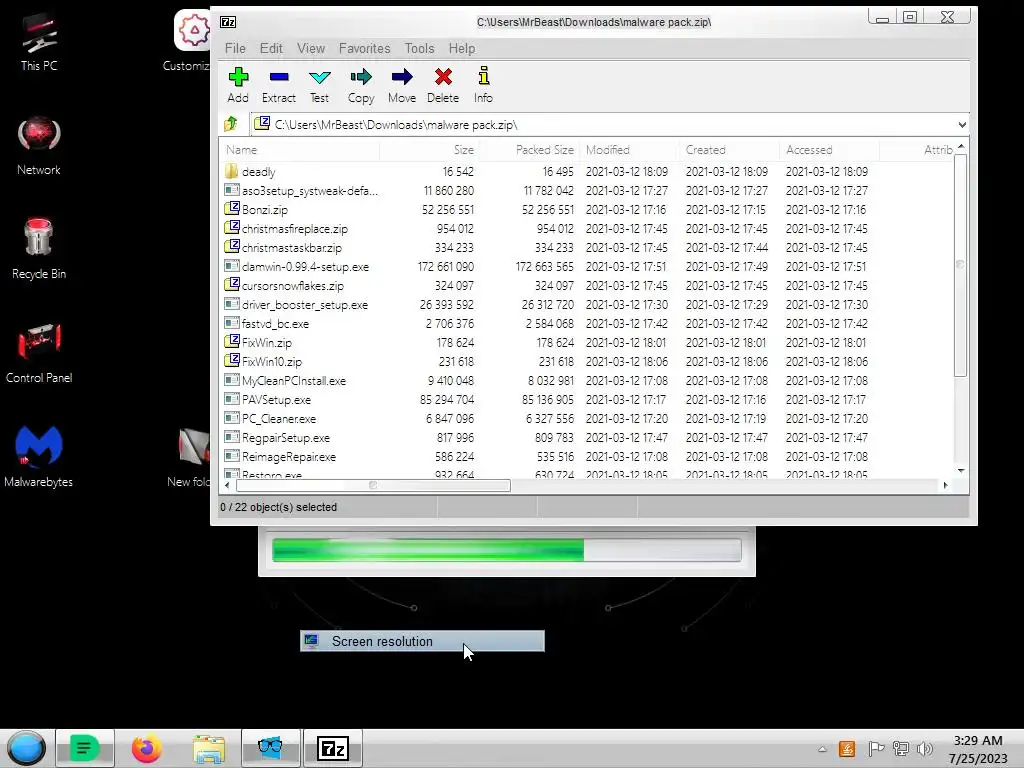Click the vertical scrollbar down arrow
The width and height of the screenshot is (1024, 768).
point(961,470)
